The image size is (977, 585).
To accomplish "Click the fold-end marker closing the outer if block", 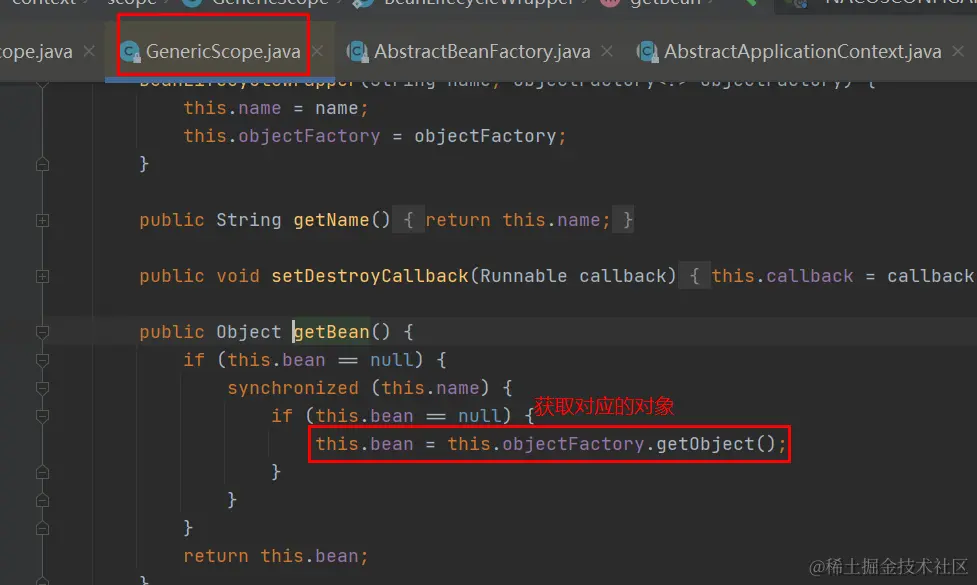I will point(42,528).
